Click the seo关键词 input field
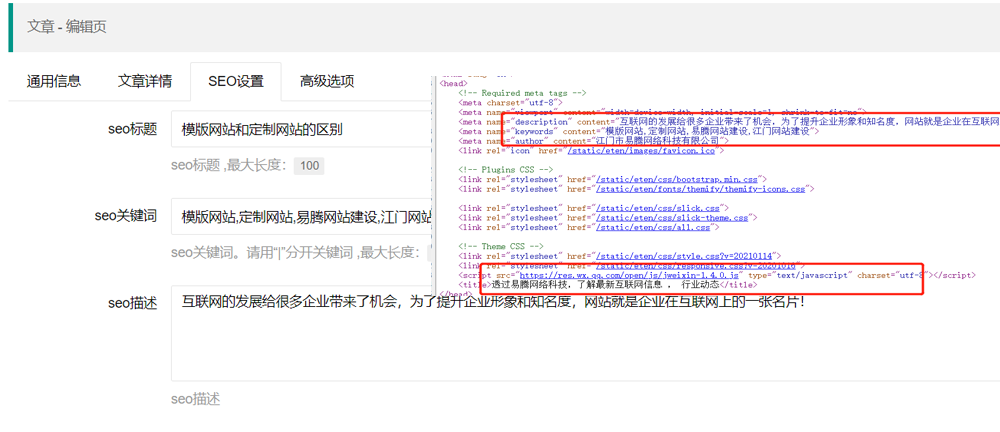Viewport: 1000px width, 432px height. pos(302,216)
